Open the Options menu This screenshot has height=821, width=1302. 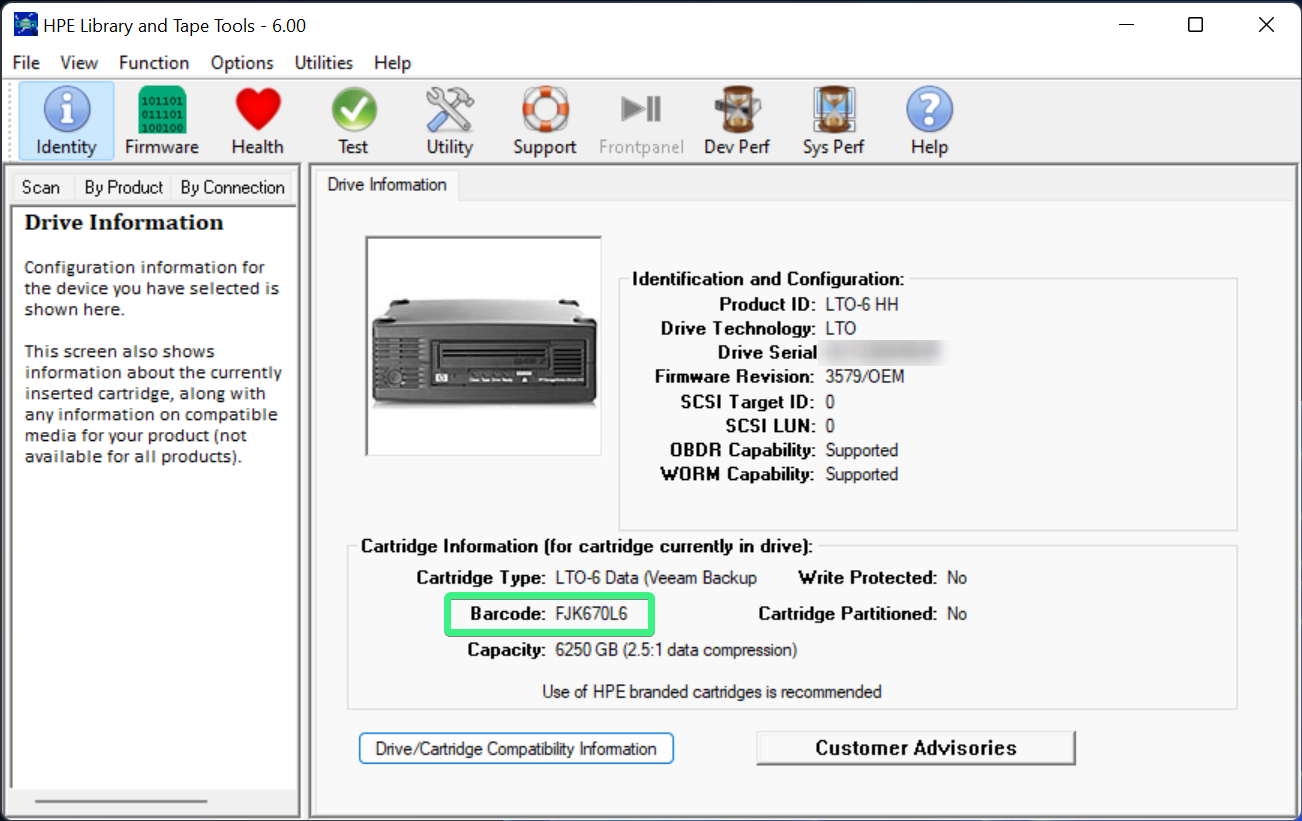(x=242, y=62)
